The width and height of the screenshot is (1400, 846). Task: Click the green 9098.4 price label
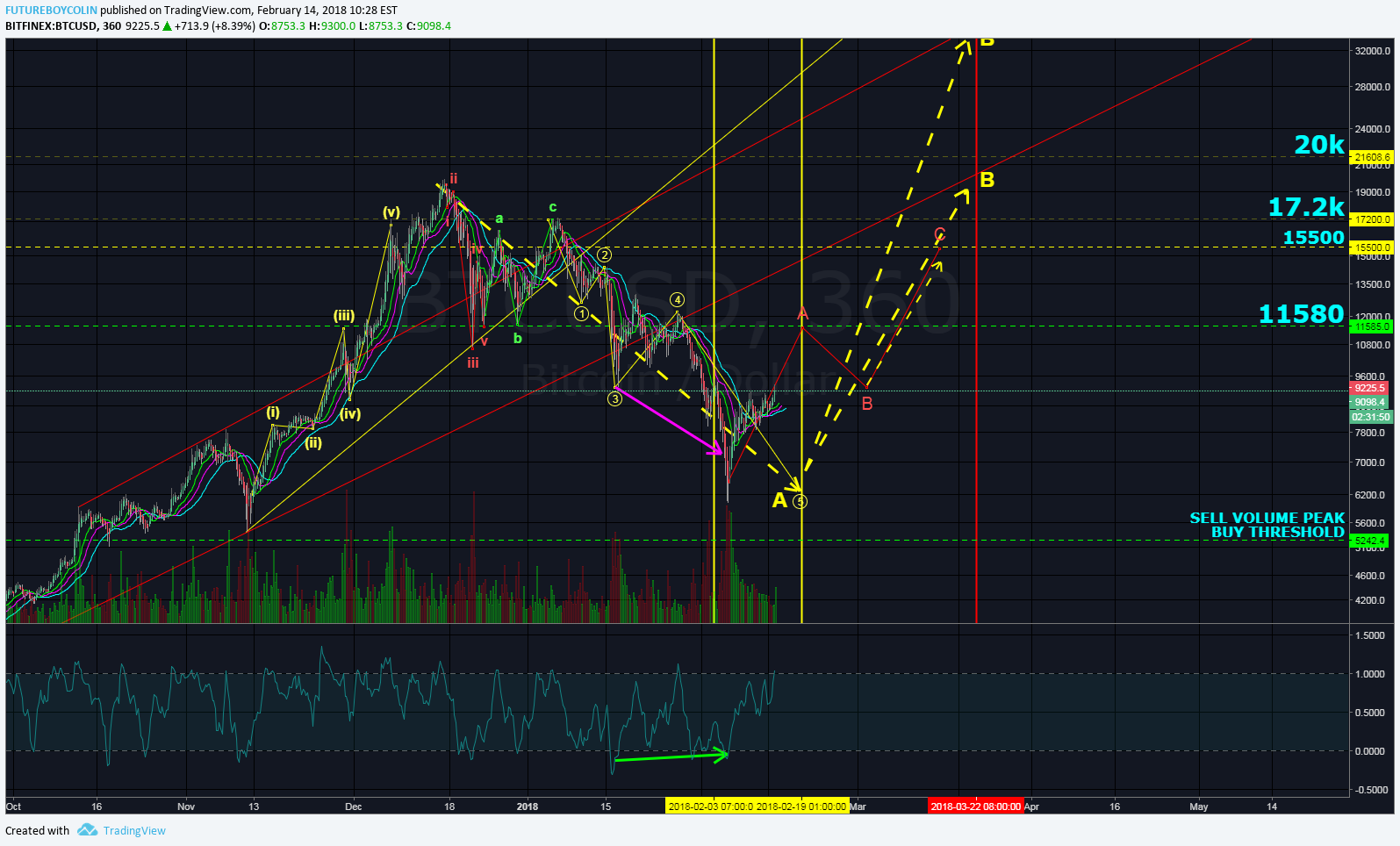(x=1369, y=403)
